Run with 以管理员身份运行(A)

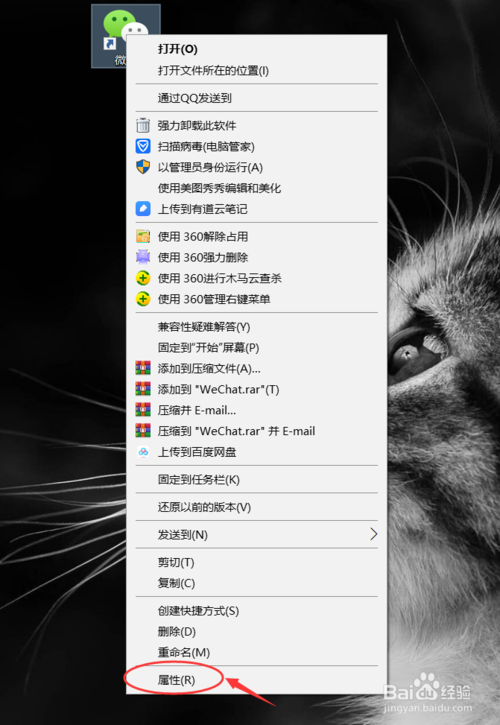(256, 167)
